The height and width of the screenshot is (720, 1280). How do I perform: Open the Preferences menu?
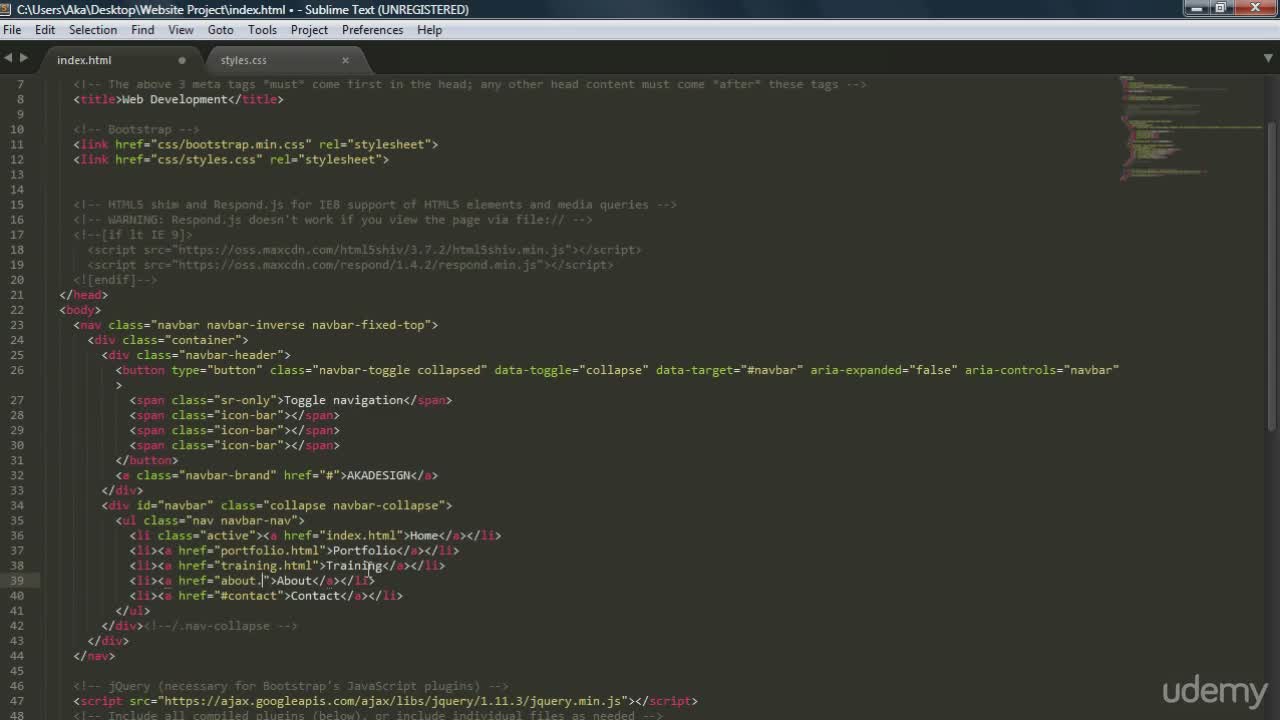372,30
